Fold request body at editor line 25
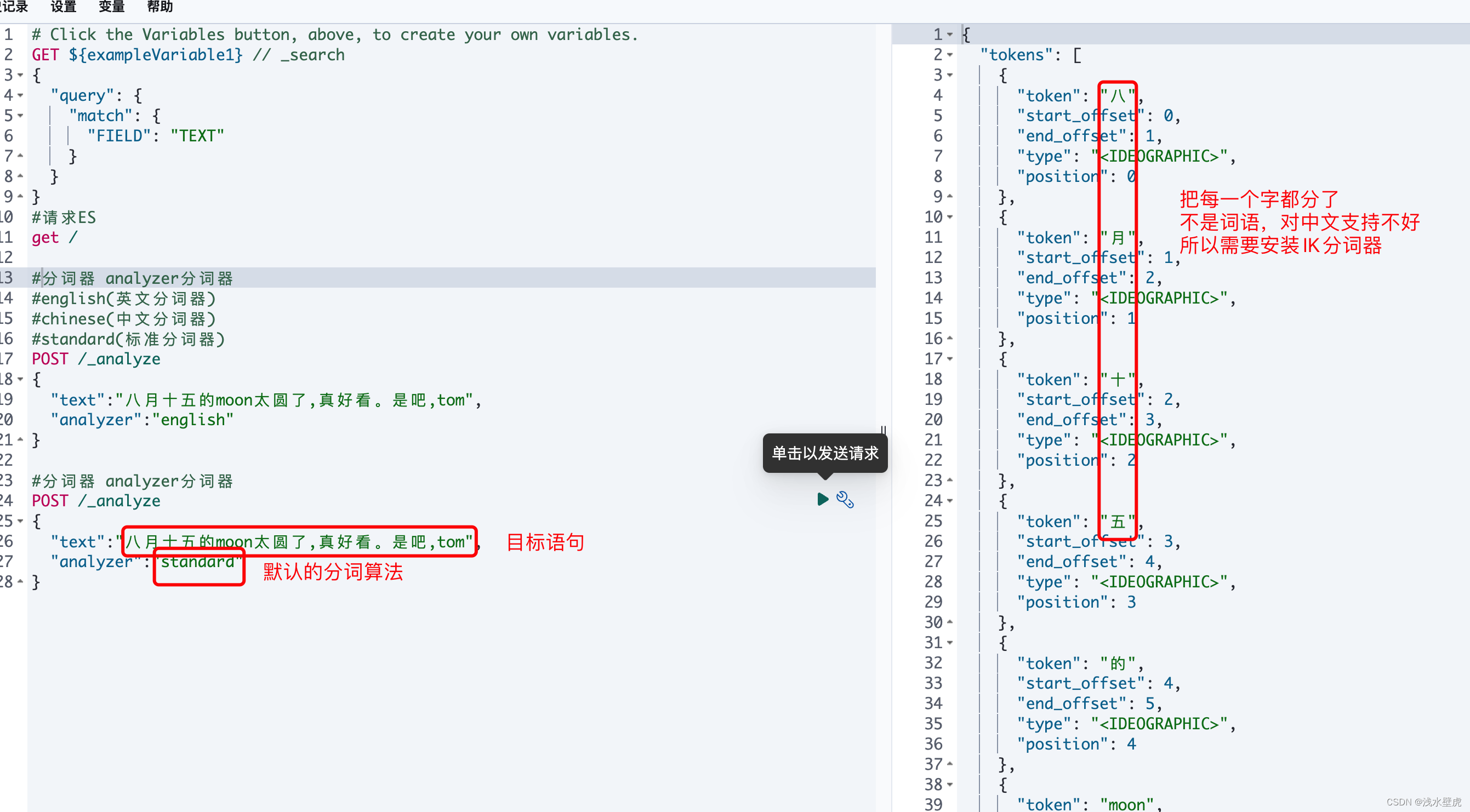 [20, 521]
